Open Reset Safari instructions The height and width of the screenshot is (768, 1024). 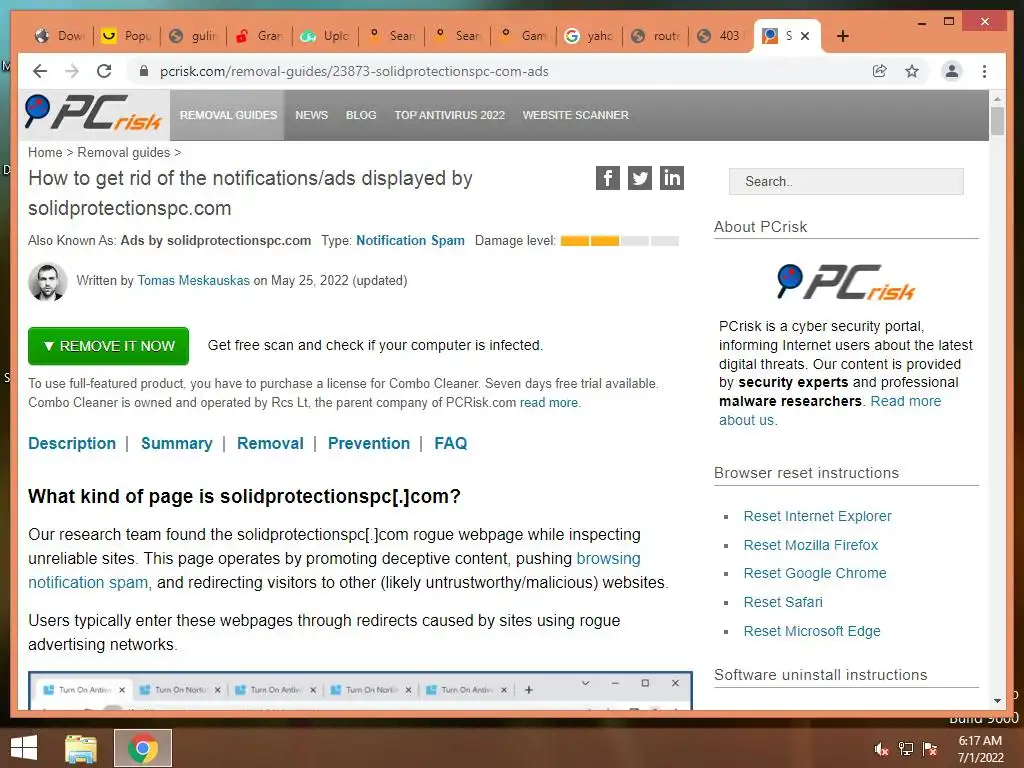click(x=783, y=601)
